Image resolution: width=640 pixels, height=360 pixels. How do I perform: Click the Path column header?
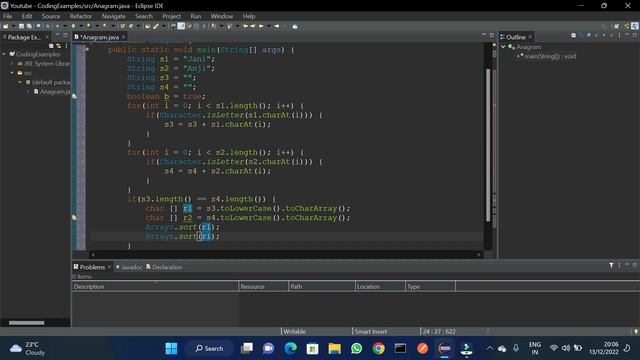coord(322,287)
